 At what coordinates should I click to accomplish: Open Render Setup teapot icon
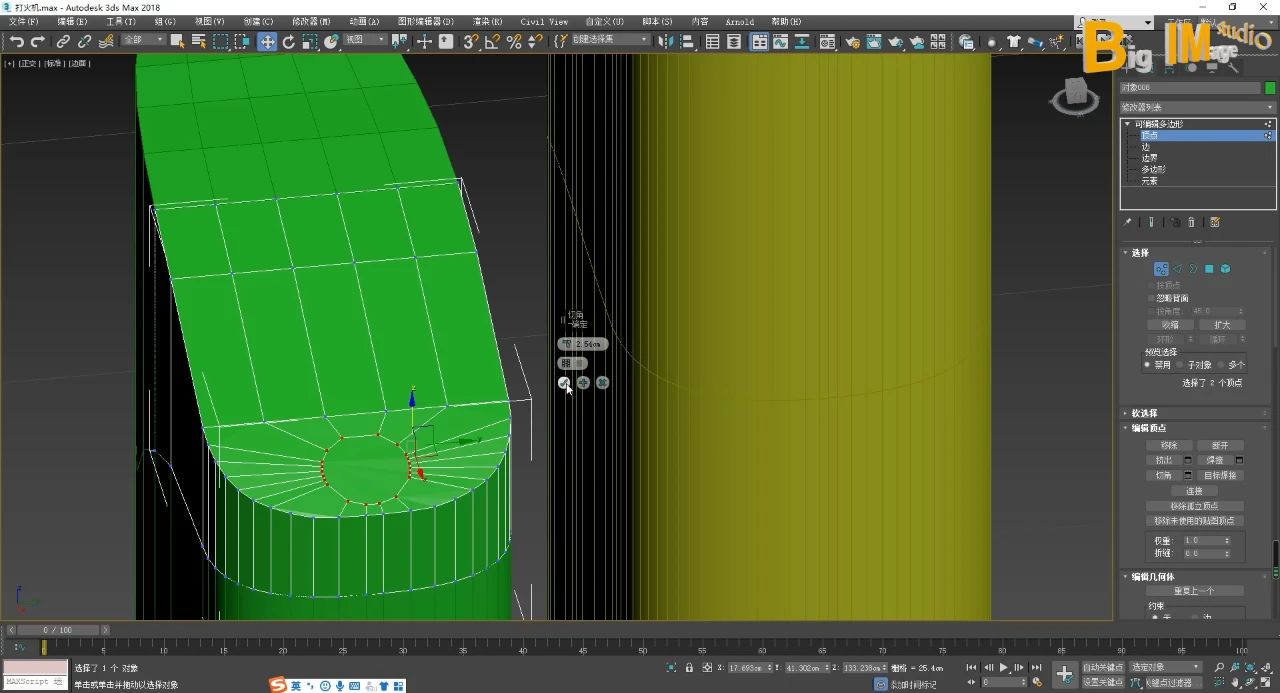pyautogui.click(x=852, y=42)
